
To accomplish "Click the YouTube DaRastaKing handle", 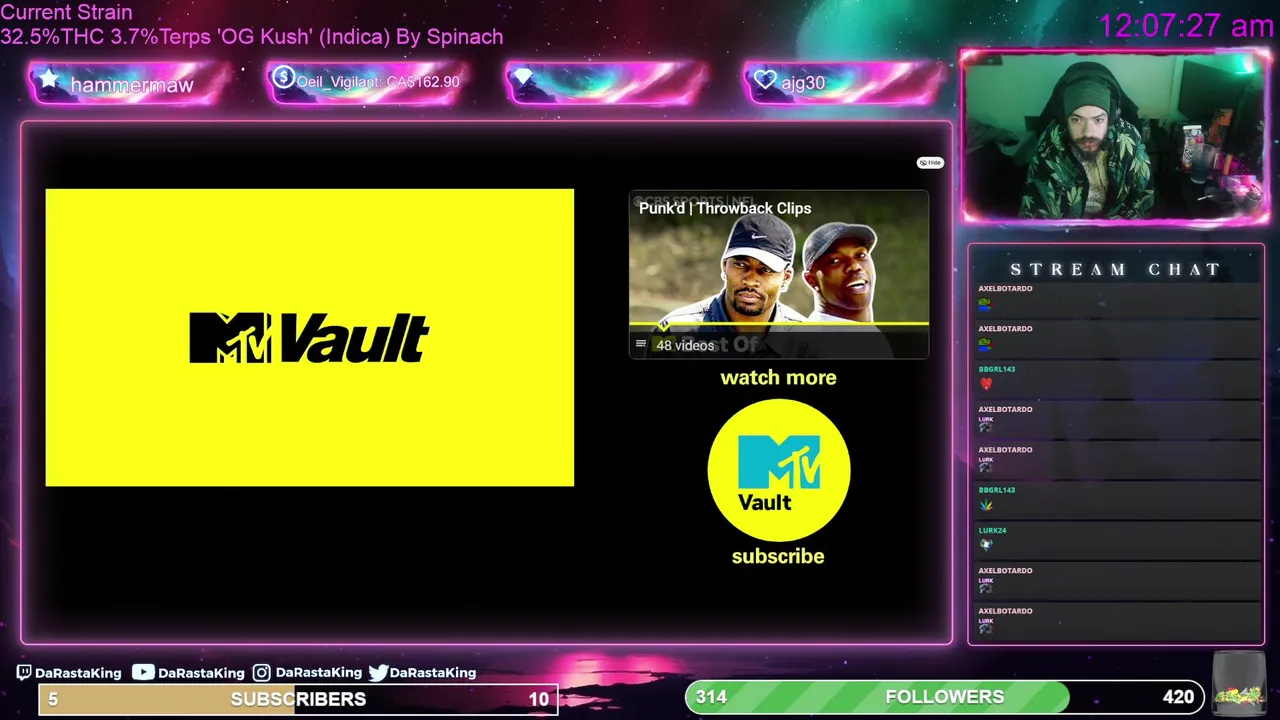I will (201, 673).
